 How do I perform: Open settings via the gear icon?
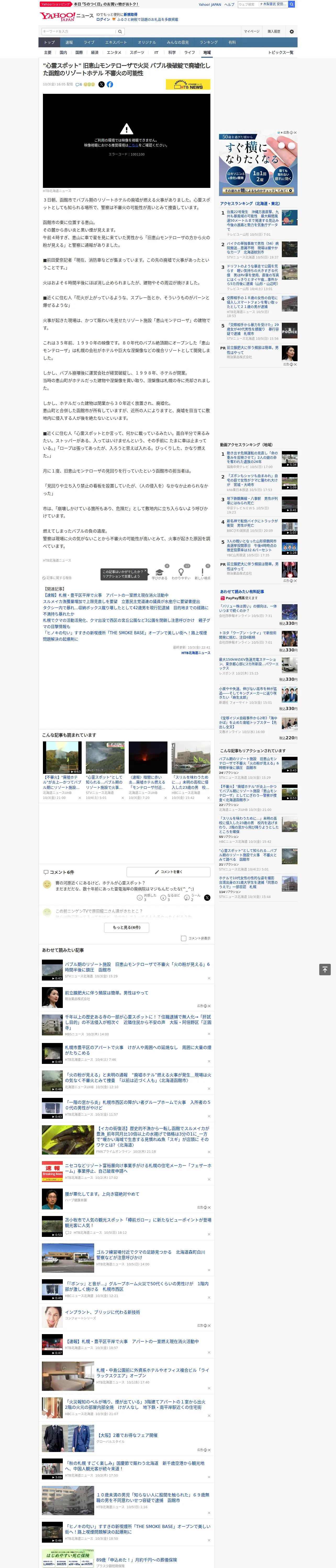coord(292,32)
